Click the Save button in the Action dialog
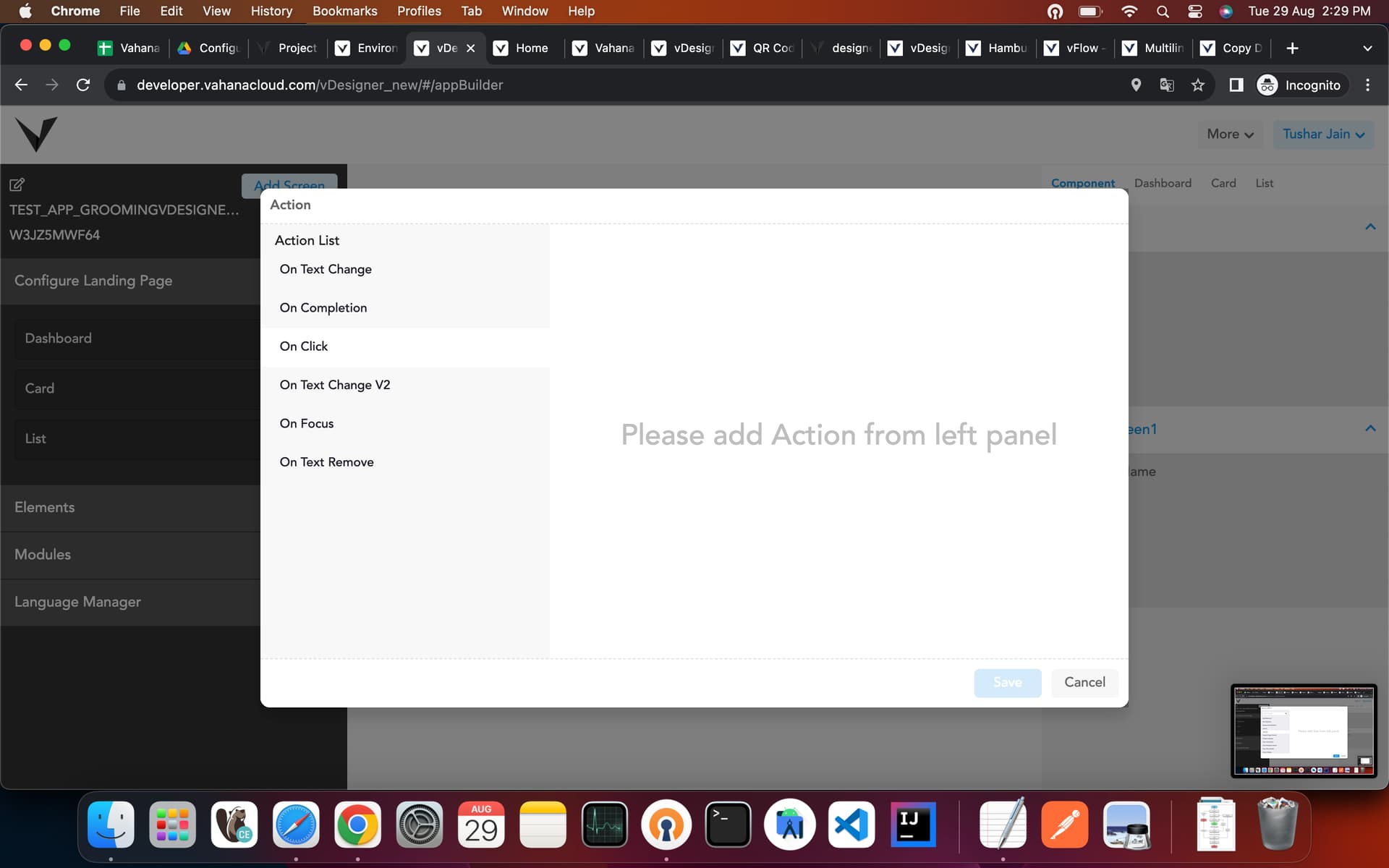Image resolution: width=1389 pixels, height=868 pixels. pos(1007,683)
